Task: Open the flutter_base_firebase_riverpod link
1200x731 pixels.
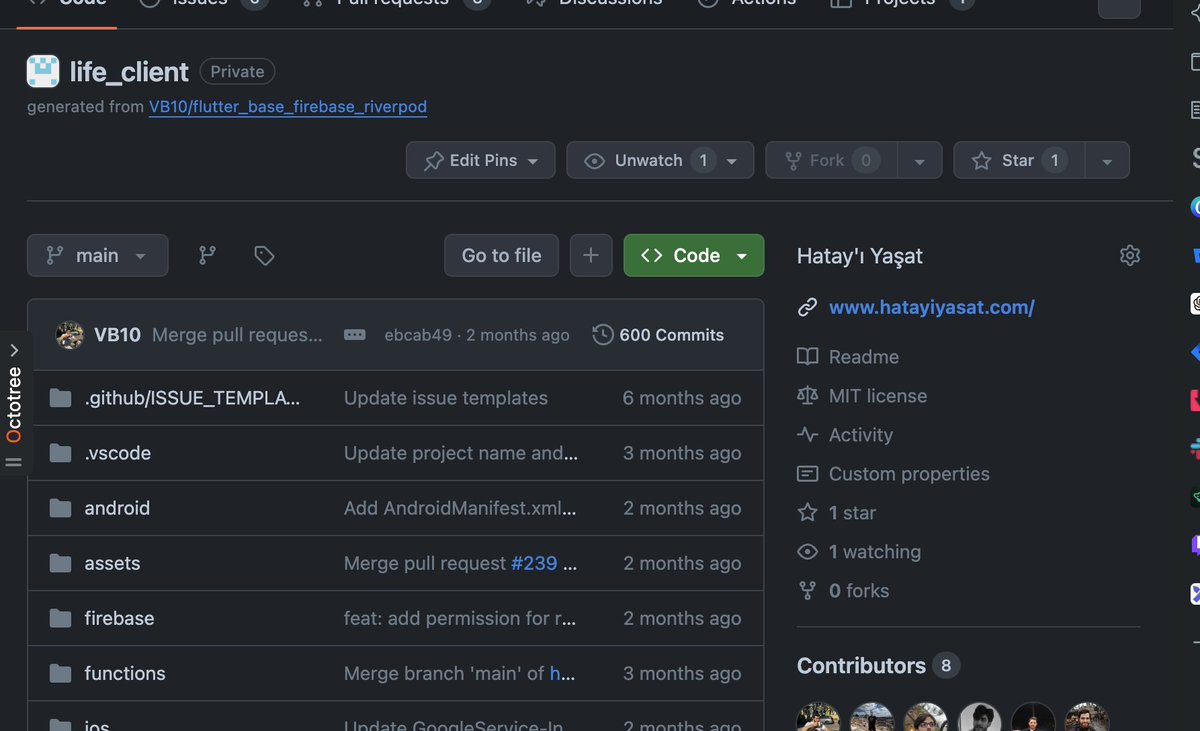Action: [288, 106]
